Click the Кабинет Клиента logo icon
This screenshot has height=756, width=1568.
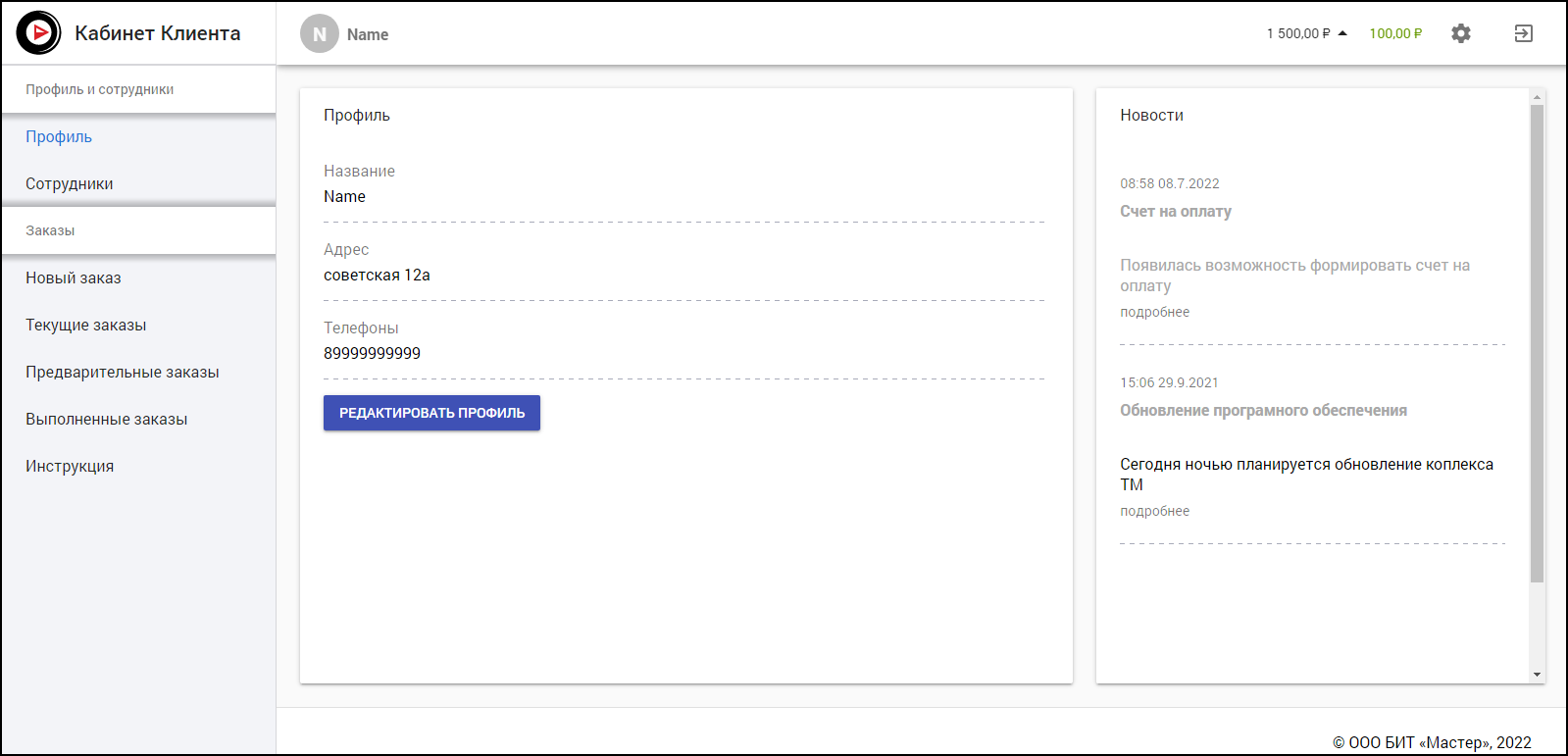click(38, 33)
